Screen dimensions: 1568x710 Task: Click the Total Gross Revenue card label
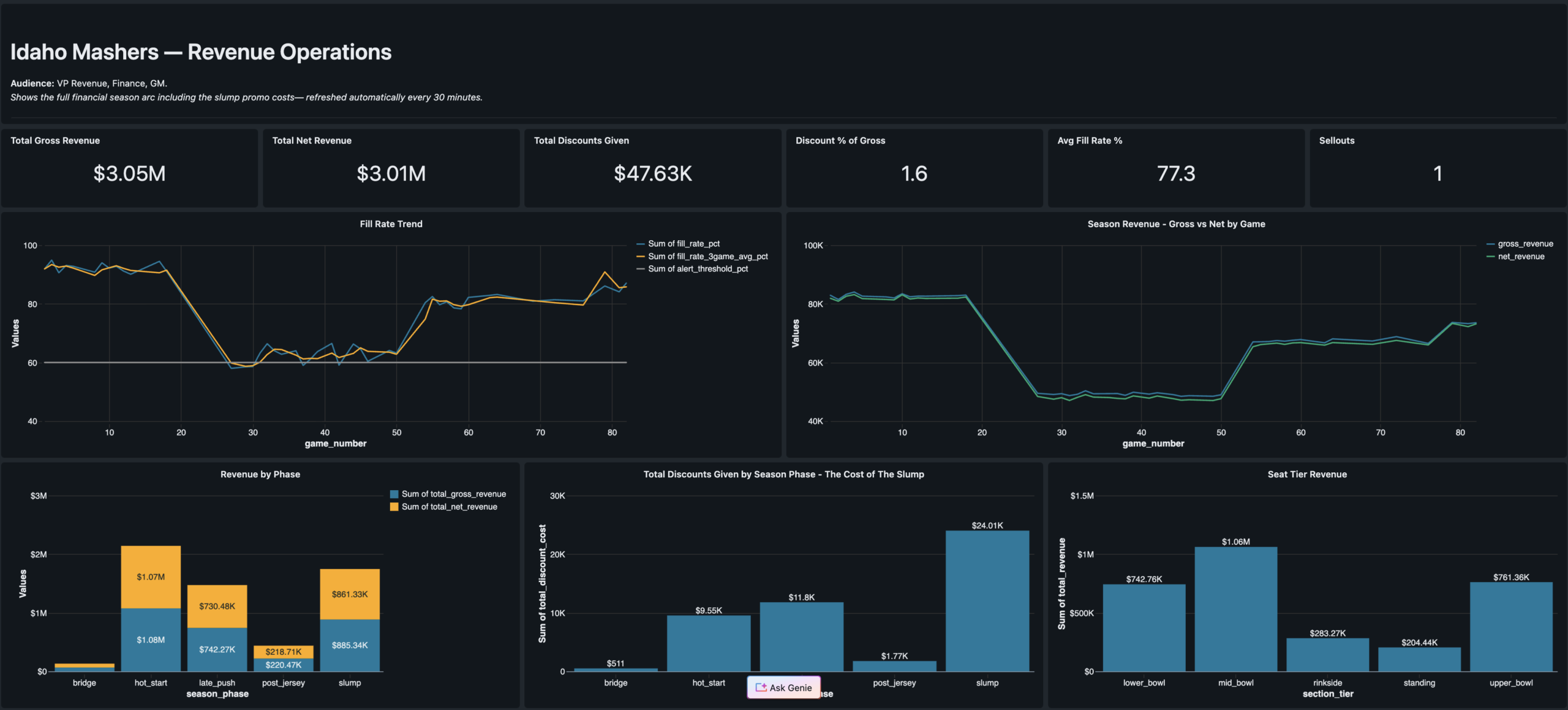coord(55,140)
